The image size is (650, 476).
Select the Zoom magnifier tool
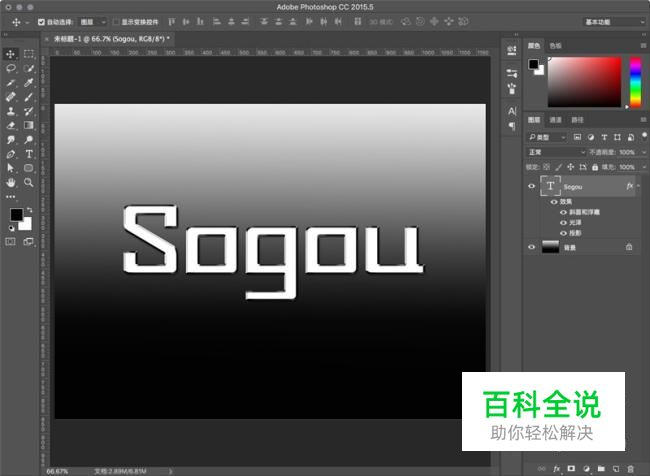pos(29,182)
